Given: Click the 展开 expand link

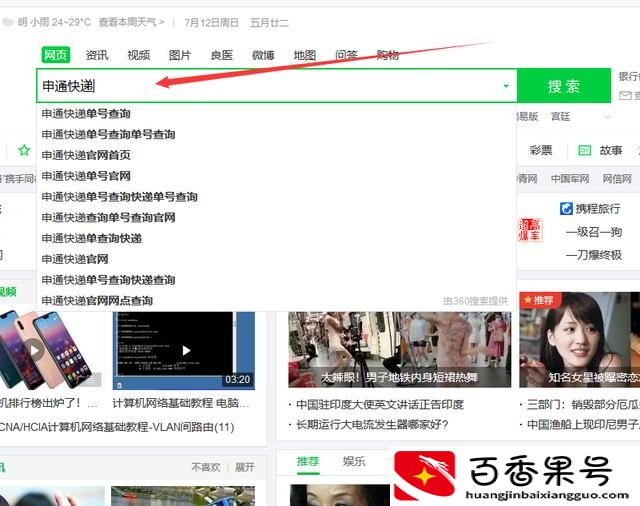Looking at the screenshot, I should pyautogui.click(x=244, y=467).
